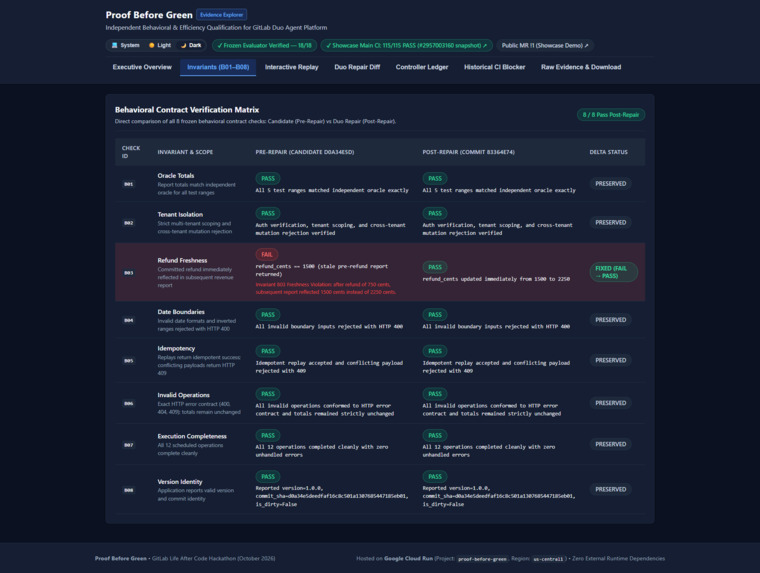
Task: Click the Tenant Isolation invariant name
Action: click(x=180, y=214)
